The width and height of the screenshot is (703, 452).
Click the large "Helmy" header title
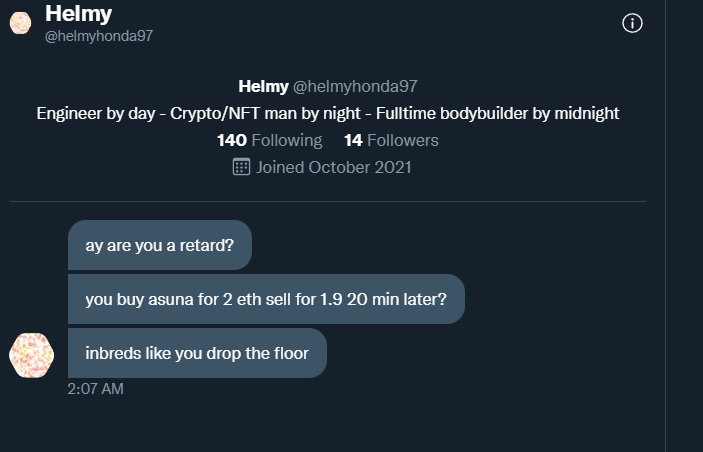pos(78,14)
